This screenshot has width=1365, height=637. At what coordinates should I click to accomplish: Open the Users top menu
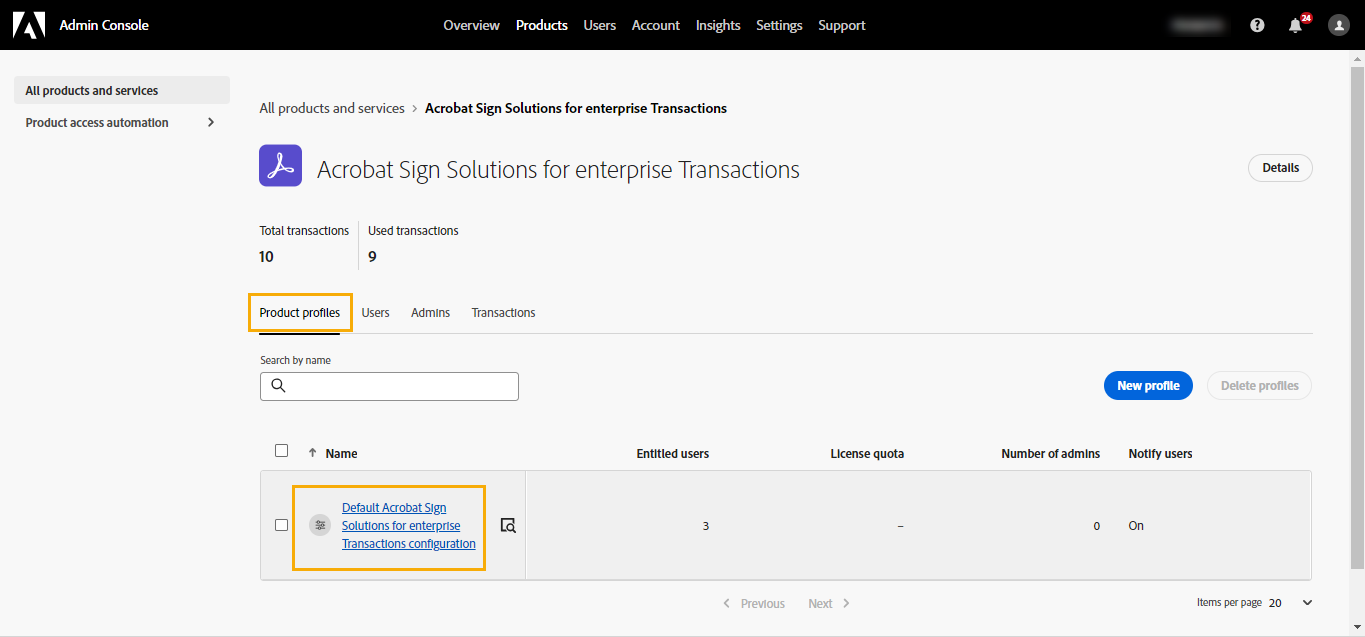point(600,25)
